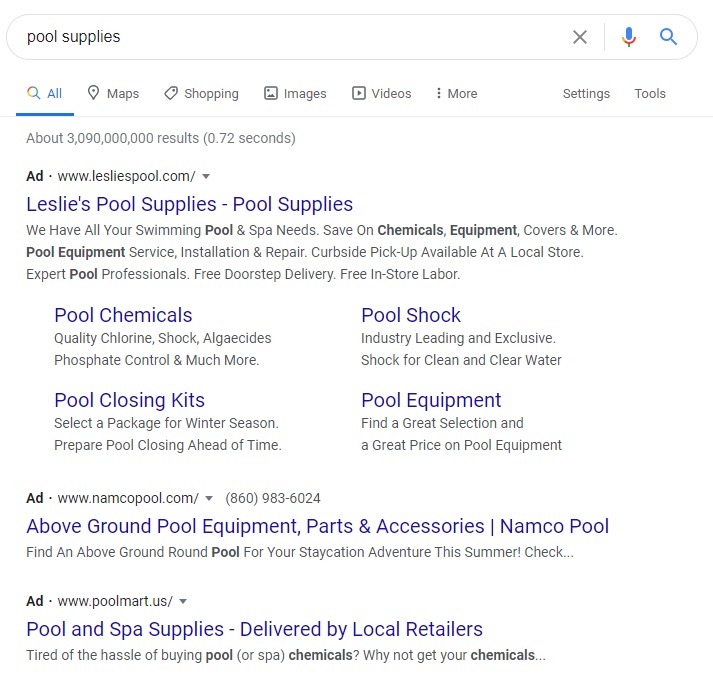
Task: Switch to the All results tab
Action: [45, 94]
